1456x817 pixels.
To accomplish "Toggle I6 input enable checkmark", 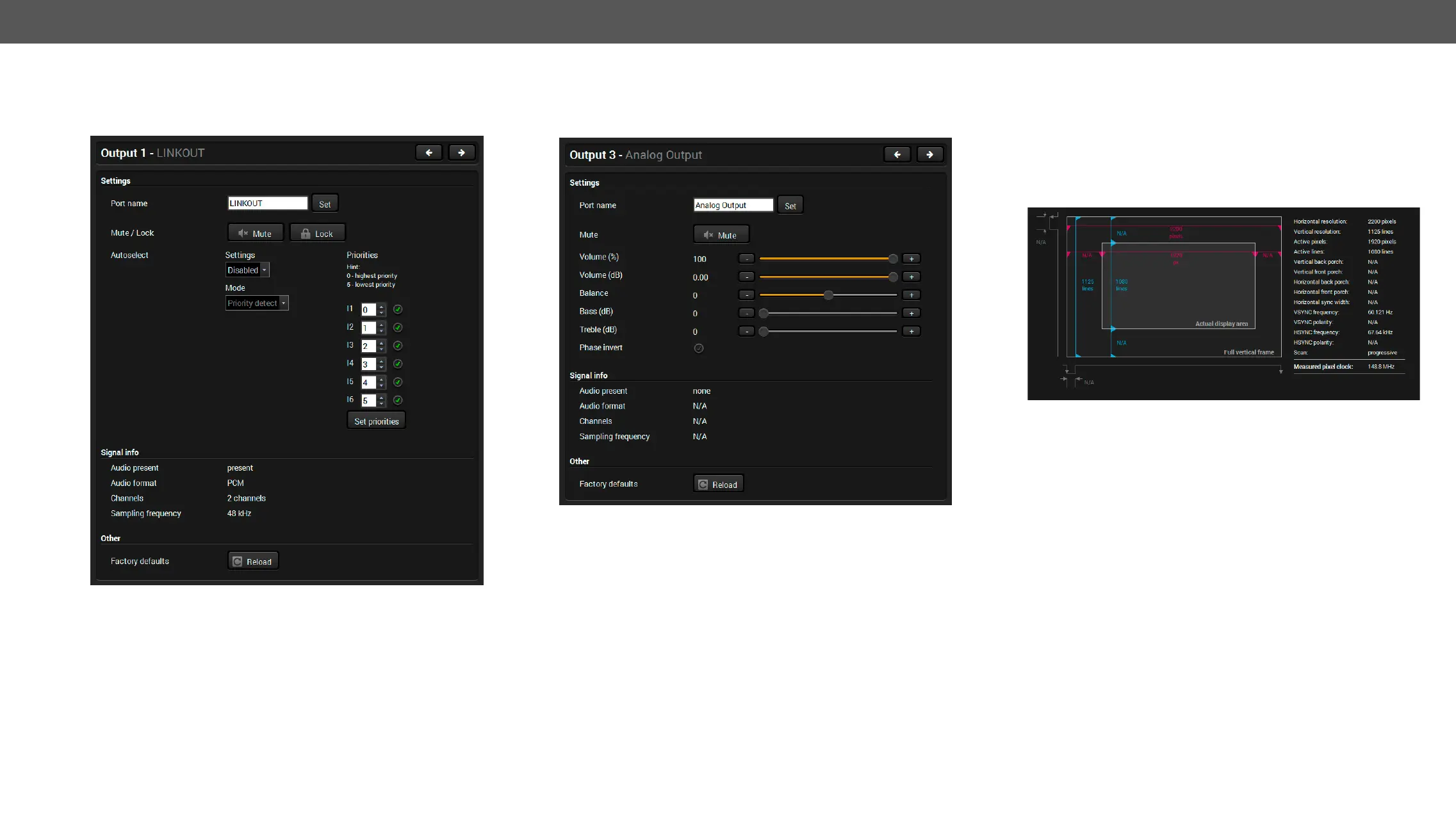I will [398, 400].
